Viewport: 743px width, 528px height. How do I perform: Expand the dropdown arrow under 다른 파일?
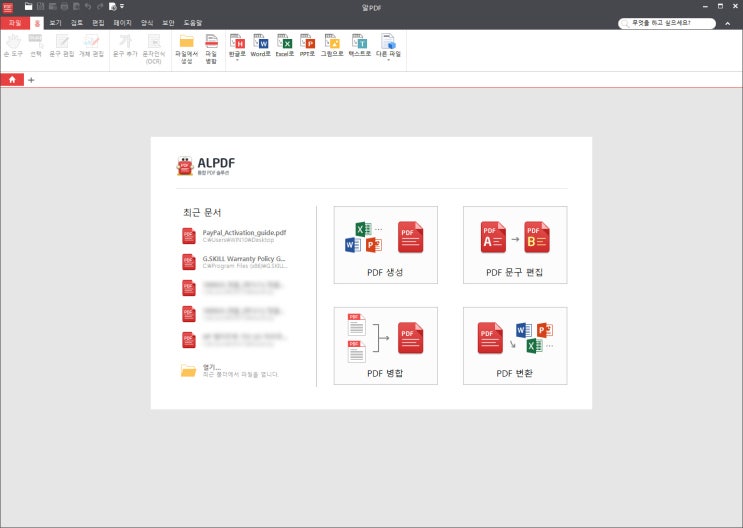(389, 60)
